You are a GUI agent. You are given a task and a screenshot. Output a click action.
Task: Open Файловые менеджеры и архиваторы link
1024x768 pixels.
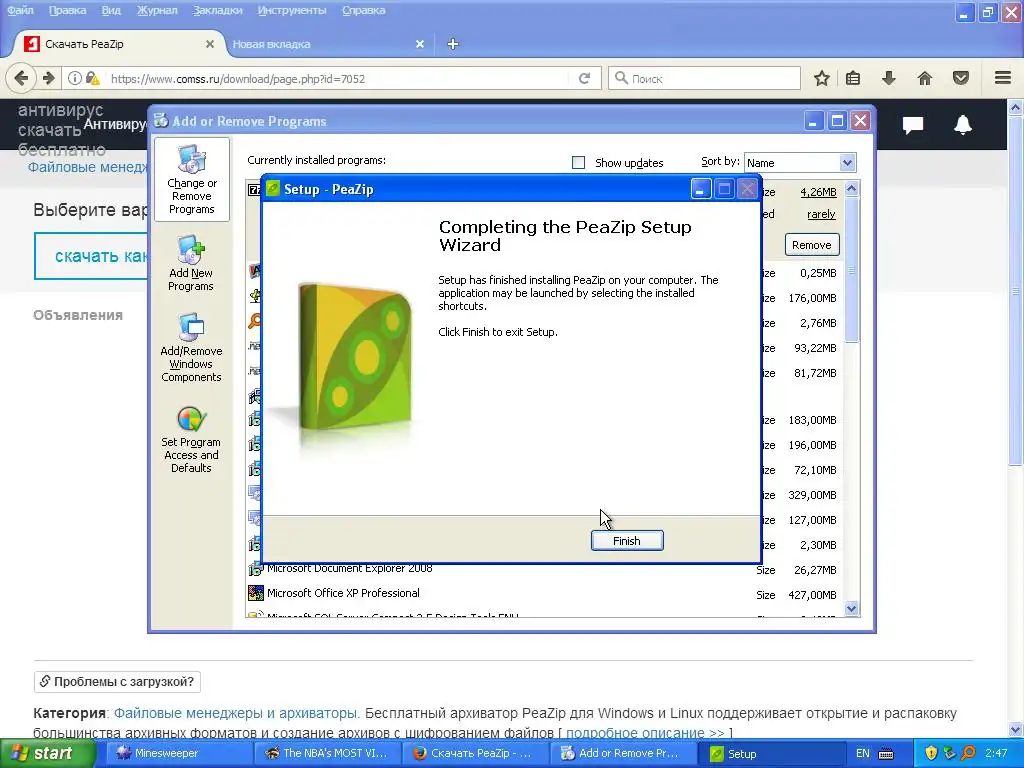click(x=236, y=713)
